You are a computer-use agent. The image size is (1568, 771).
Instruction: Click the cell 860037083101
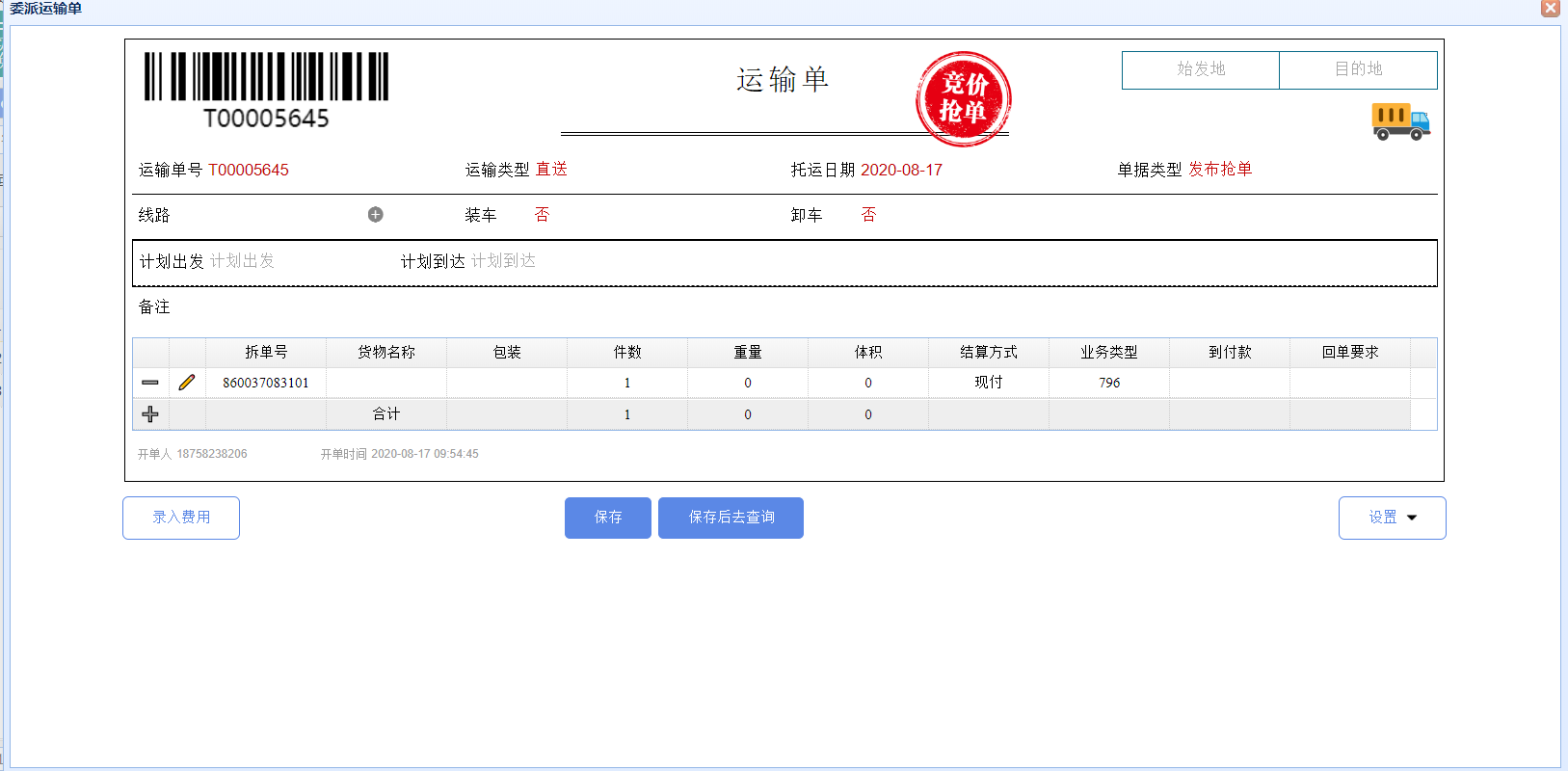(266, 383)
